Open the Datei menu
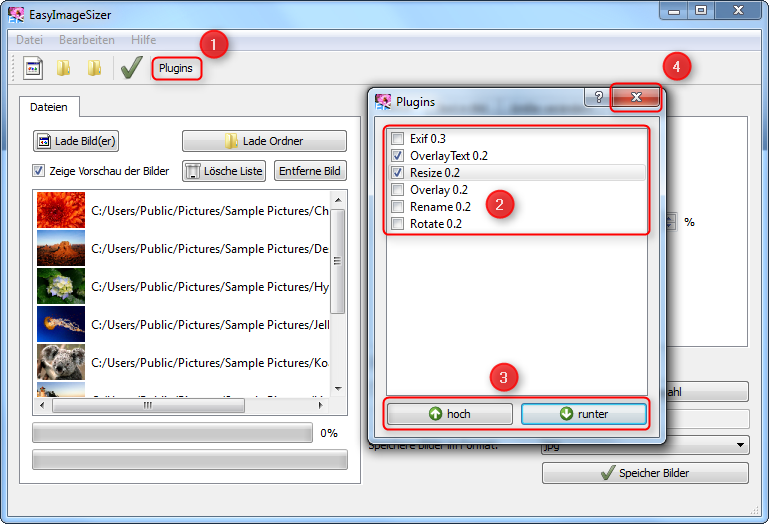Image resolution: width=769 pixels, height=524 pixels. [29, 40]
